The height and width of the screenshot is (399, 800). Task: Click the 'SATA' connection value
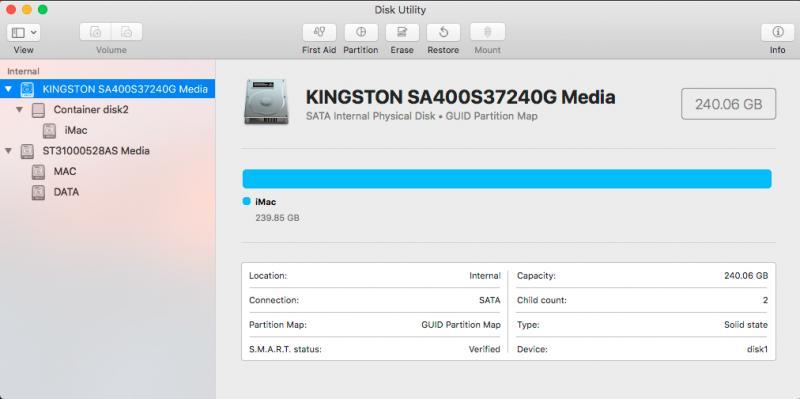click(490, 301)
